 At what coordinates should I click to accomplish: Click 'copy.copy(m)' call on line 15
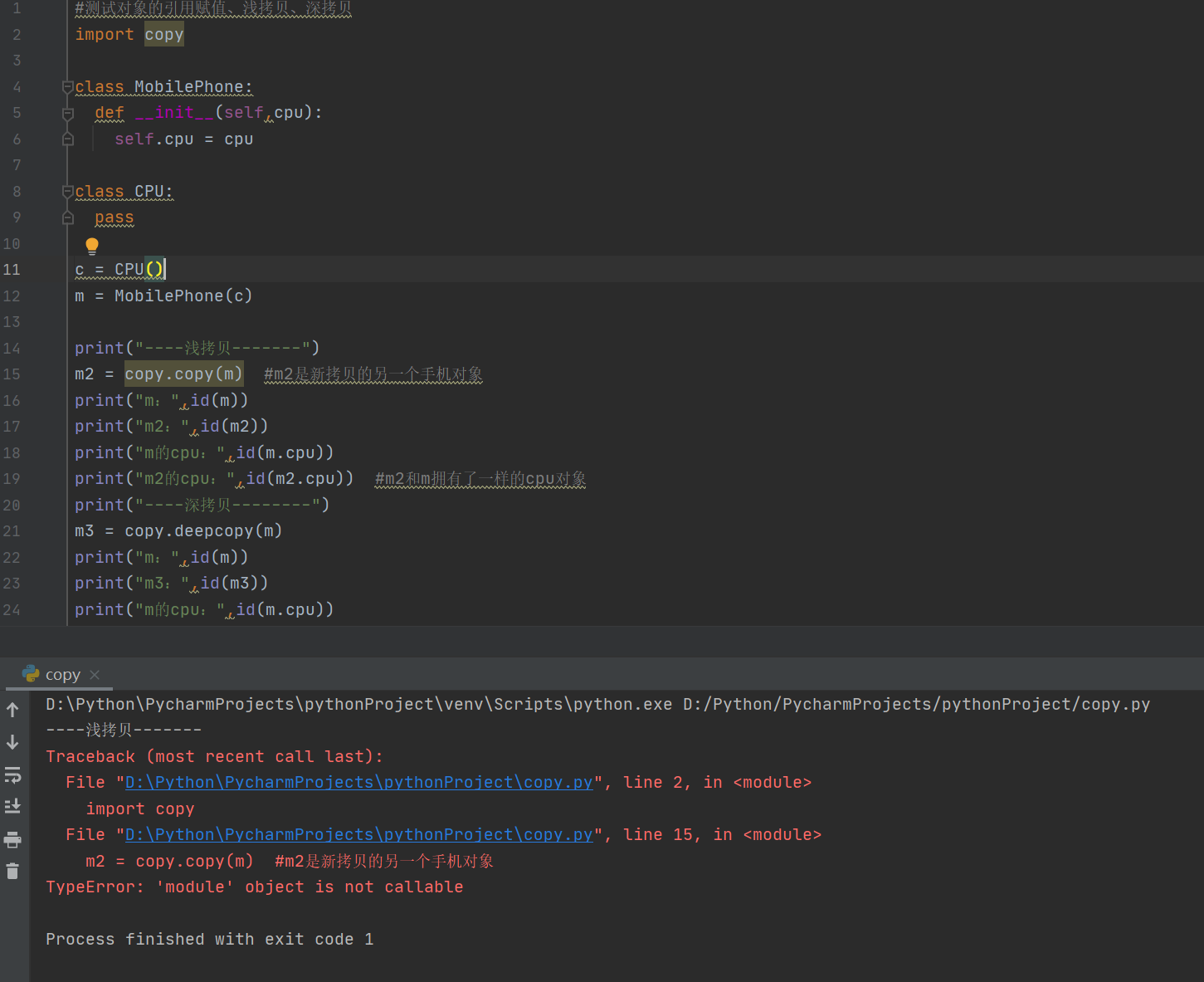pyautogui.click(x=184, y=374)
